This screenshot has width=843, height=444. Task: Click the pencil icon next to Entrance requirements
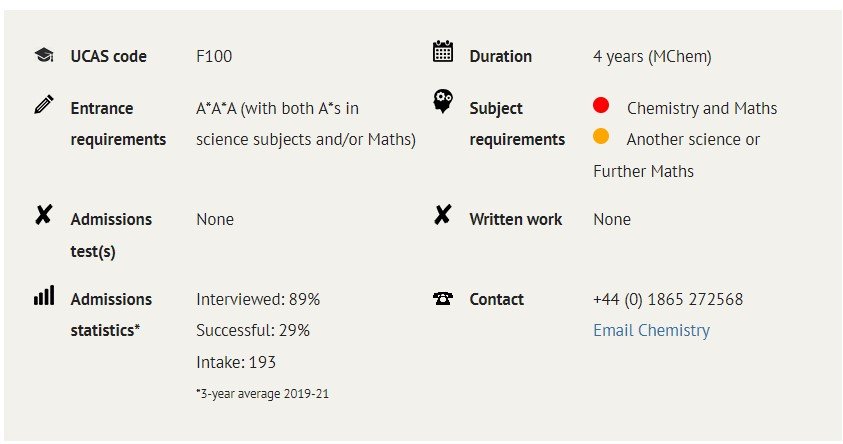pyautogui.click(x=44, y=104)
